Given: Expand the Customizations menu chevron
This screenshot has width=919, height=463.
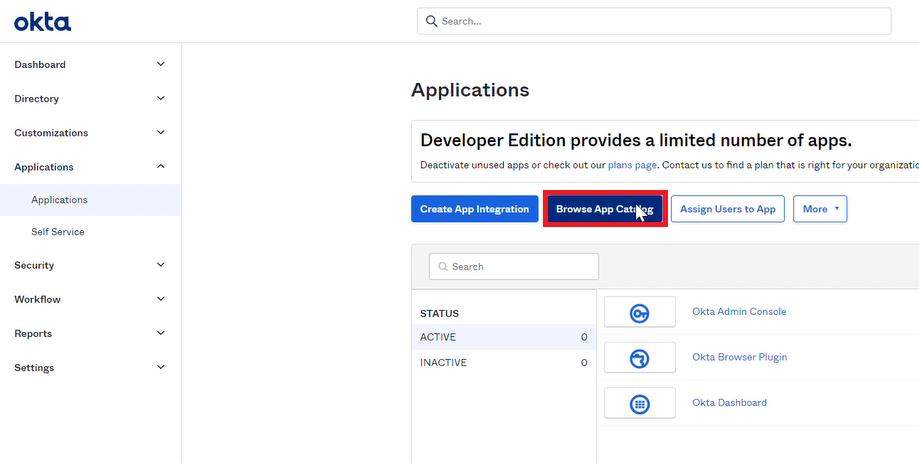Looking at the screenshot, I should [x=161, y=132].
